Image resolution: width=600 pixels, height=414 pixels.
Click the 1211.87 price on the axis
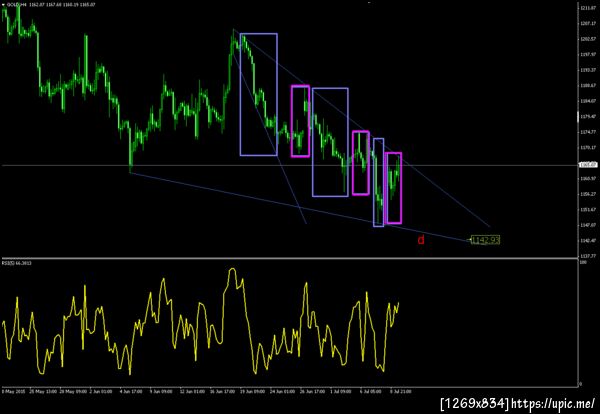click(x=587, y=8)
